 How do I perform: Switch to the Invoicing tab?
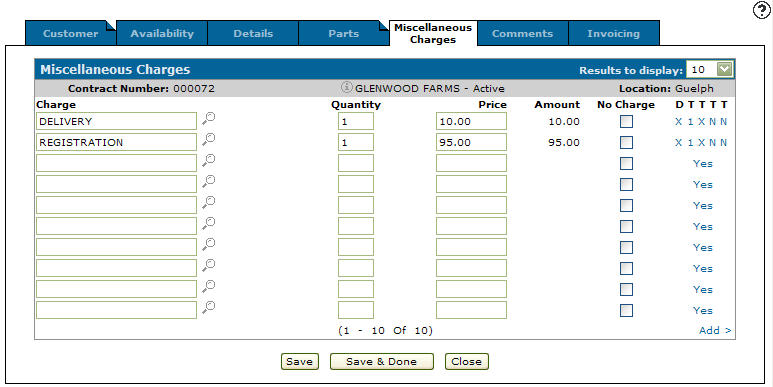614,34
